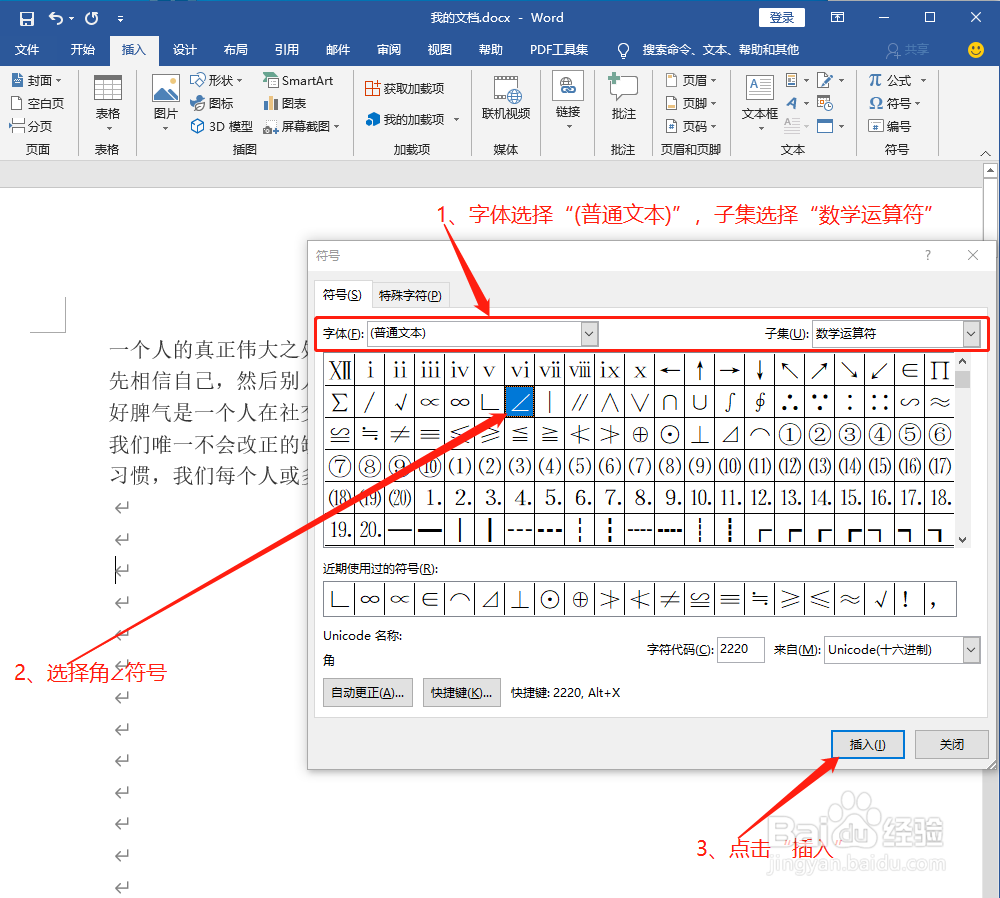The image size is (1000, 898).
Task: Save the document with the floppy icon
Action: [x=26, y=18]
